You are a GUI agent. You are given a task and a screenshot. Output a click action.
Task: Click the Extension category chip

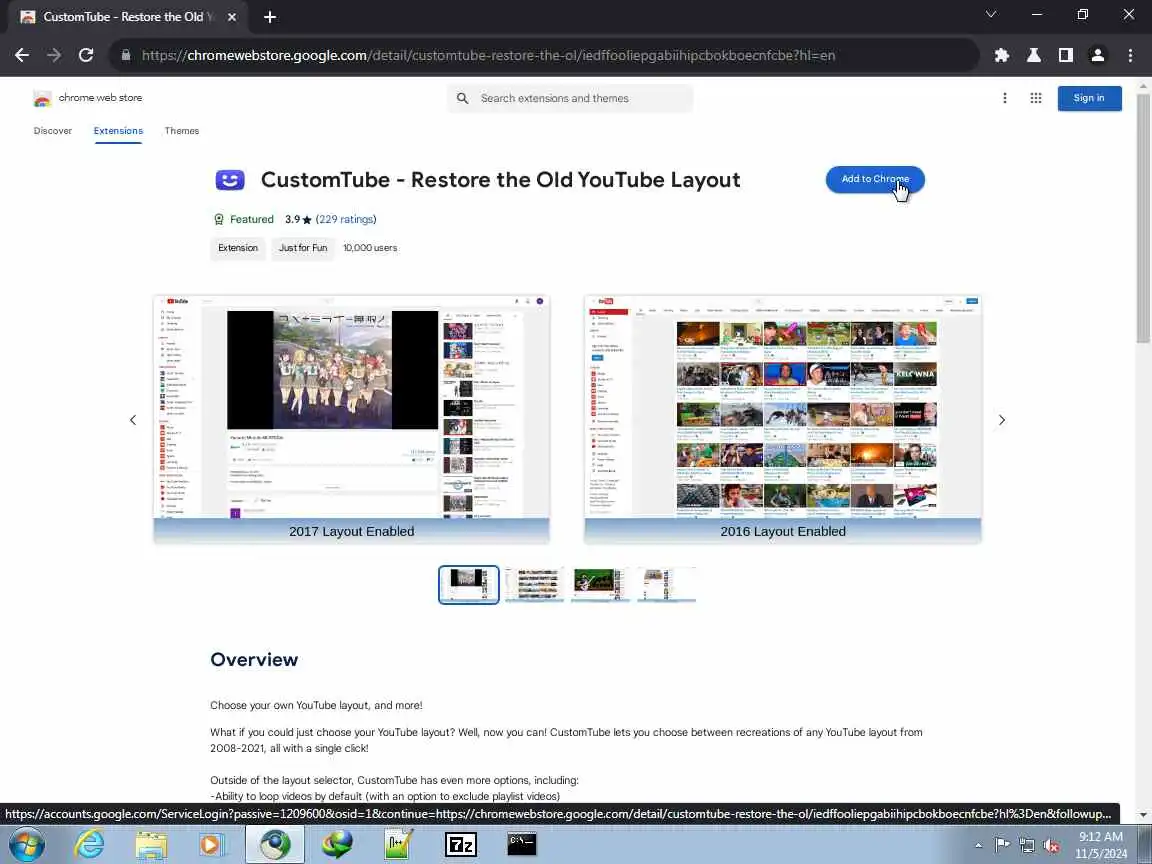tap(238, 248)
